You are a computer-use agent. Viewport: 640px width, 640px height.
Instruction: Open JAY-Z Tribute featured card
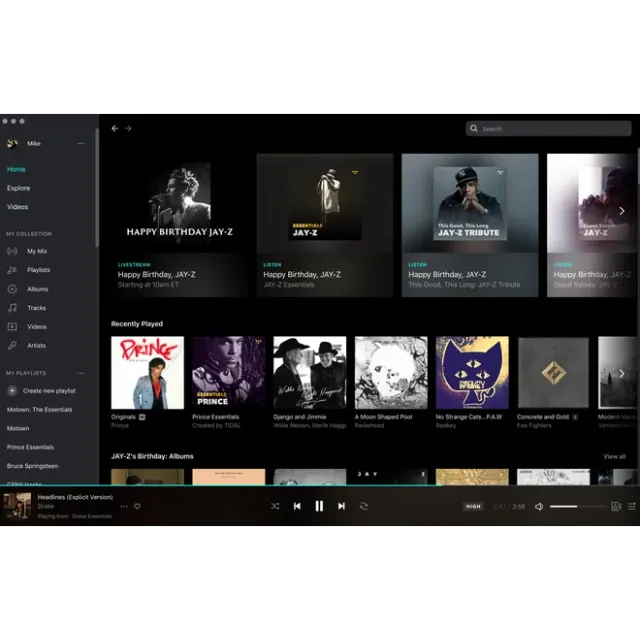coord(470,225)
